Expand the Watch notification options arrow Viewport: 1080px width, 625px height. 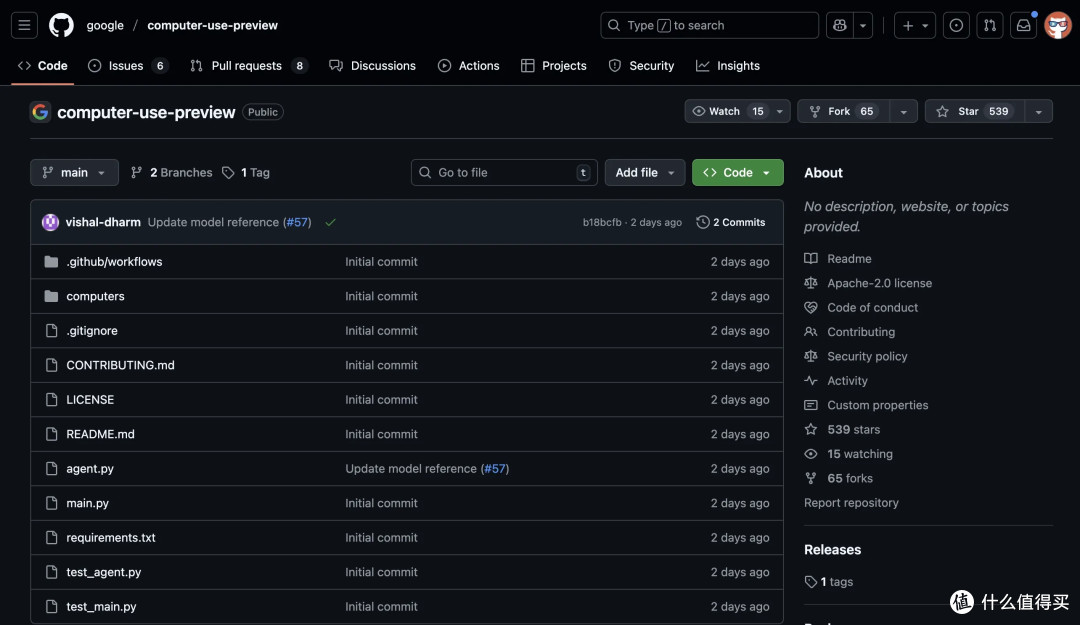click(780, 112)
